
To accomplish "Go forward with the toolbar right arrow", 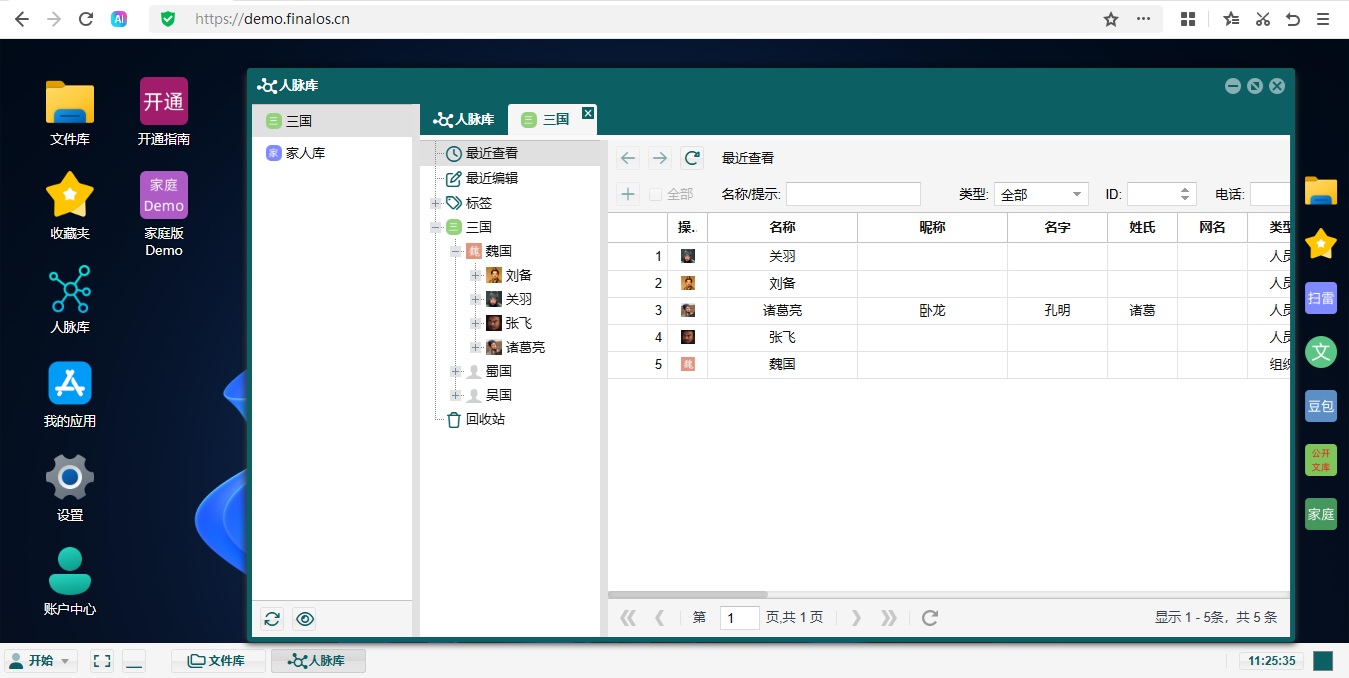I will (660, 158).
